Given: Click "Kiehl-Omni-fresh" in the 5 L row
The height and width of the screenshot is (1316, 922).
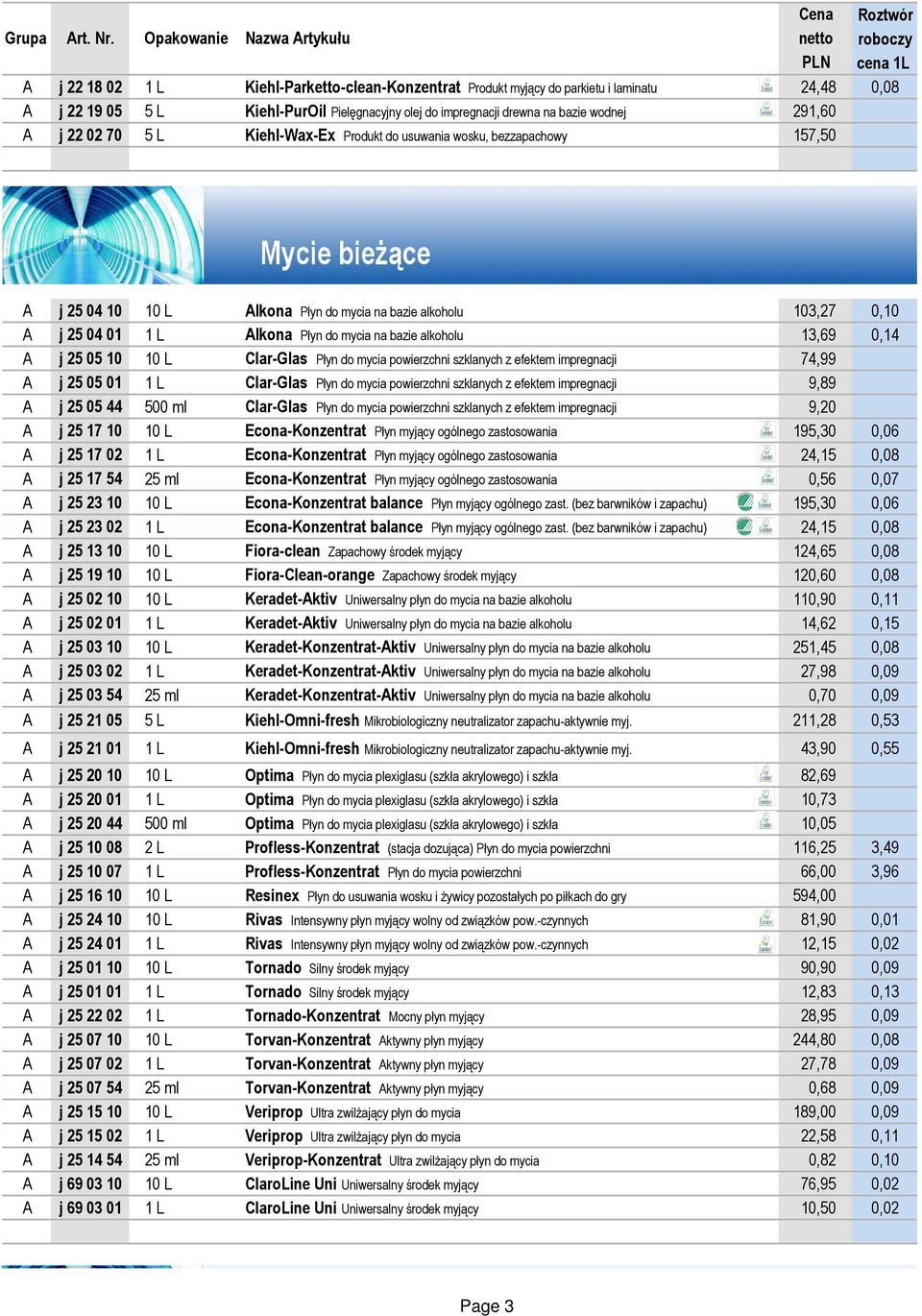Looking at the screenshot, I should point(302,719).
